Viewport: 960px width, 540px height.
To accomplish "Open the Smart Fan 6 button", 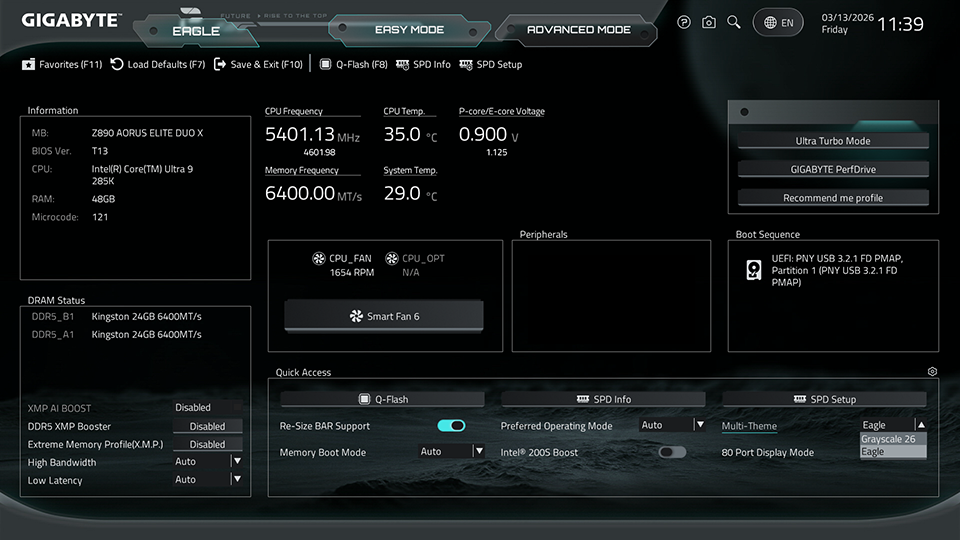I will 384,316.
